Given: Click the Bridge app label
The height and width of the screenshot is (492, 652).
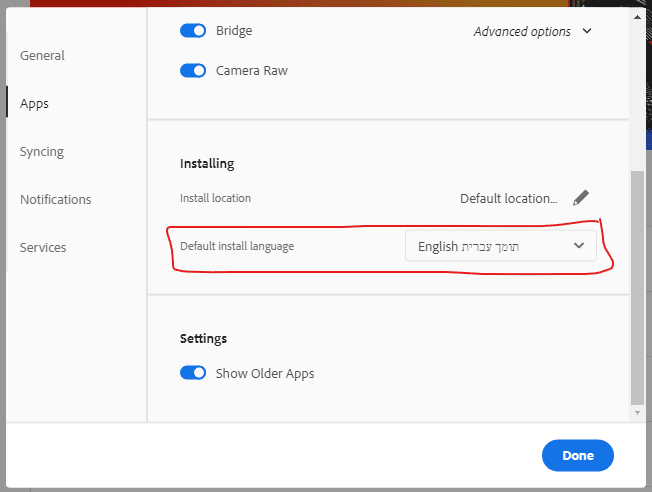Looking at the screenshot, I should pyautogui.click(x=234, y=31).
